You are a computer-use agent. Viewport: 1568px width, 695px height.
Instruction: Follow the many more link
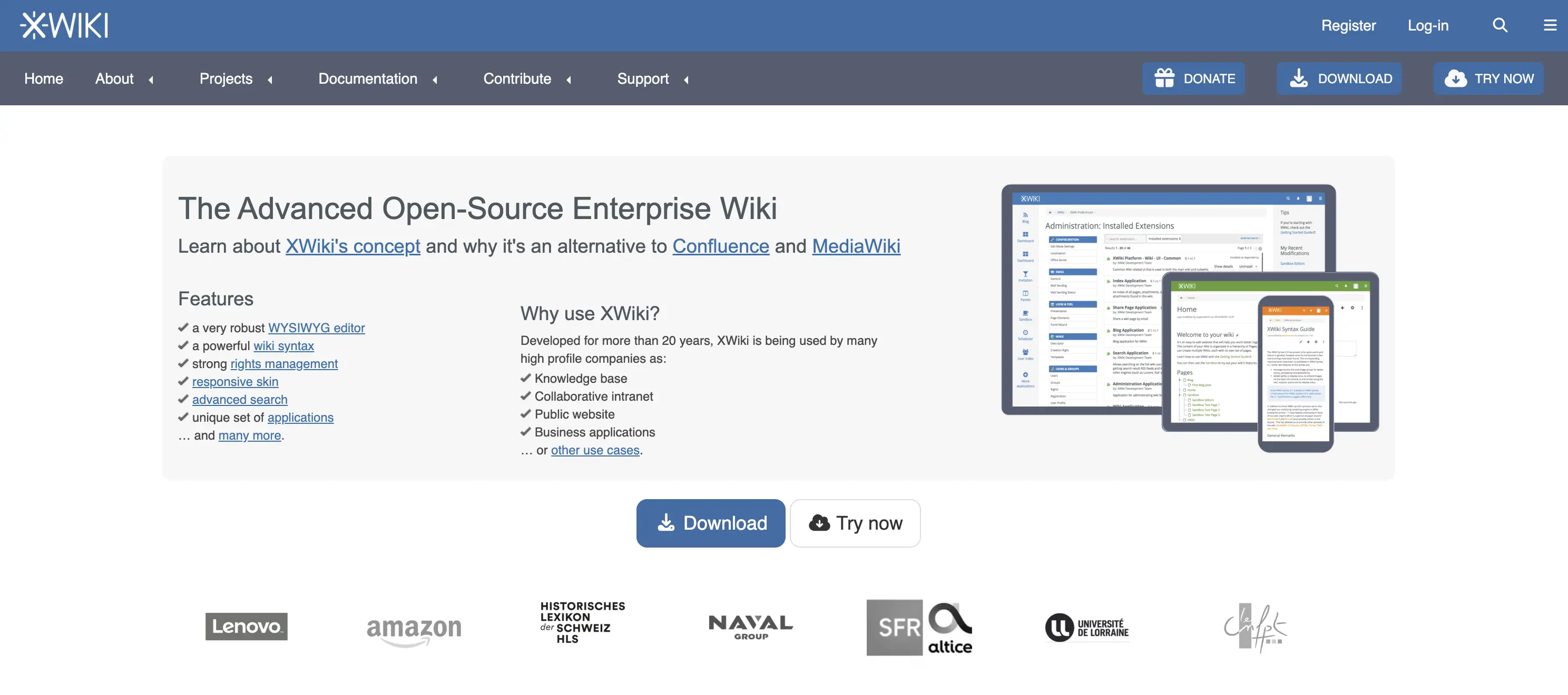(250, 435)
